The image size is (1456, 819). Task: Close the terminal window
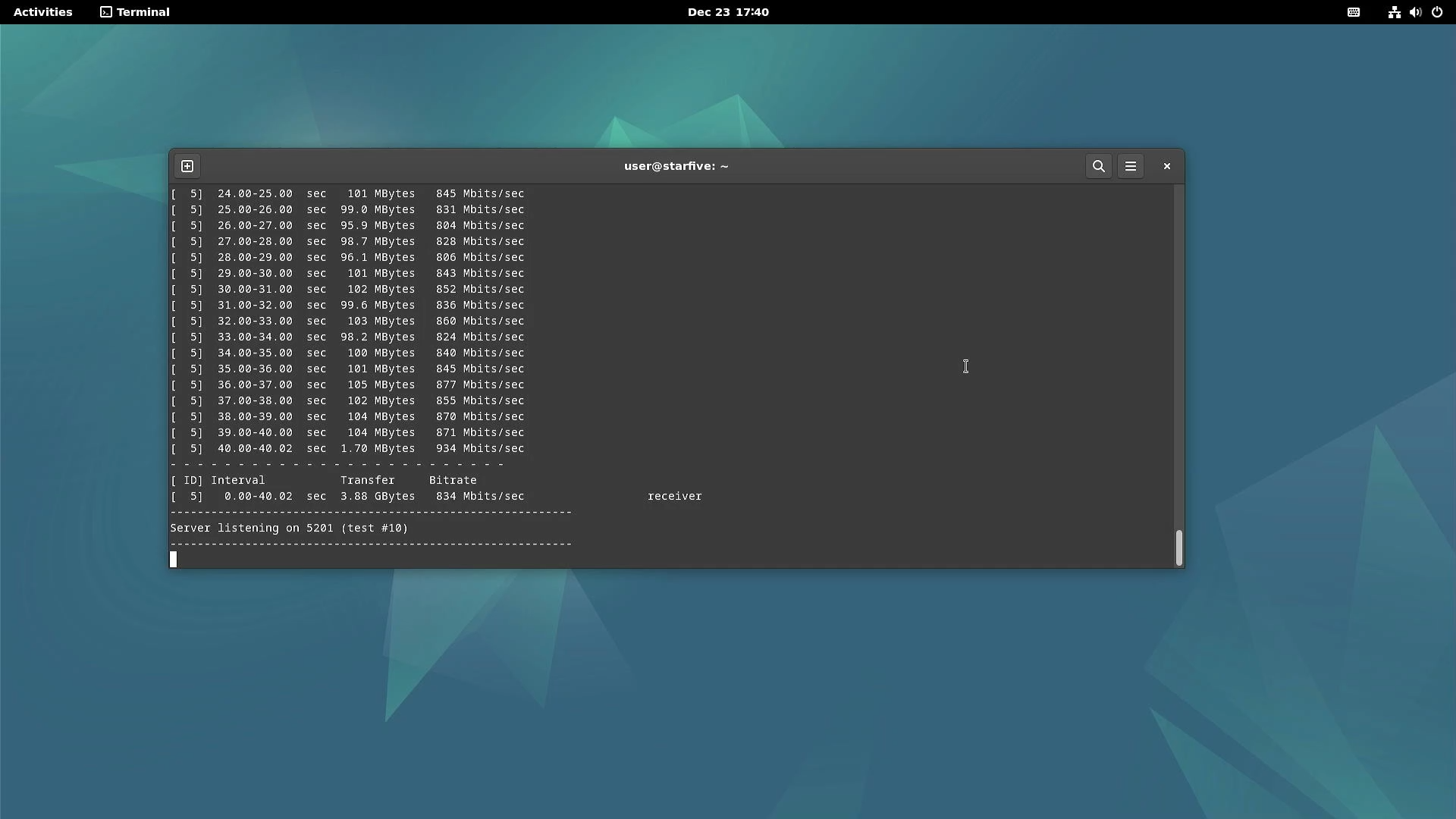point(1167,166)
